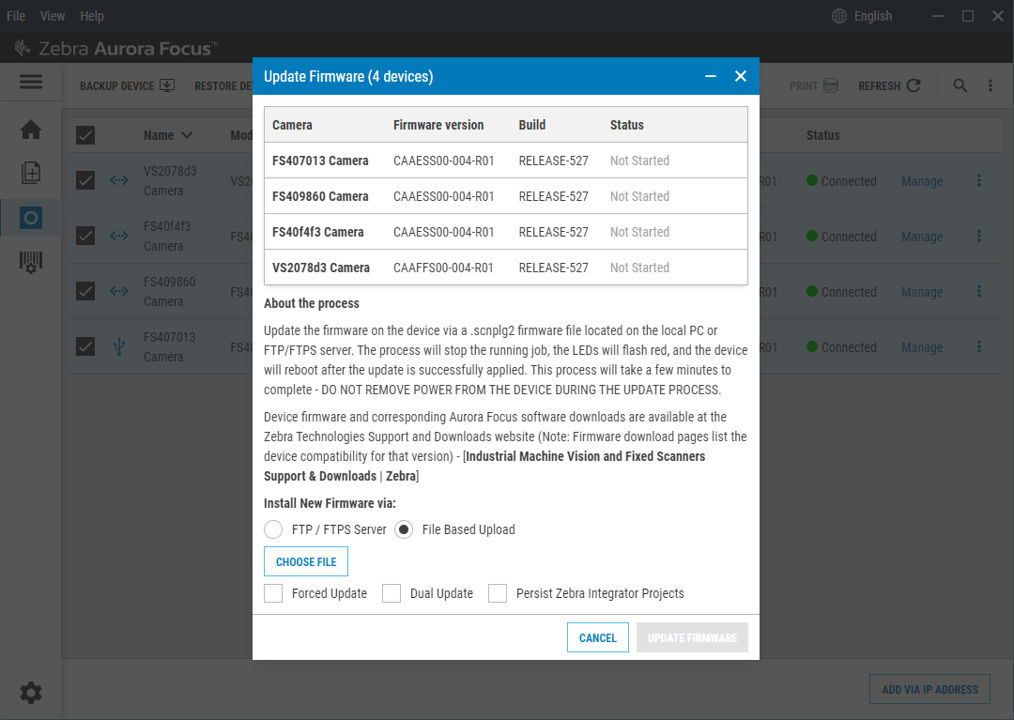Click the Add Via IP Address button
This screenshot has height=720, width=1014.
click(x=930, y=690)
